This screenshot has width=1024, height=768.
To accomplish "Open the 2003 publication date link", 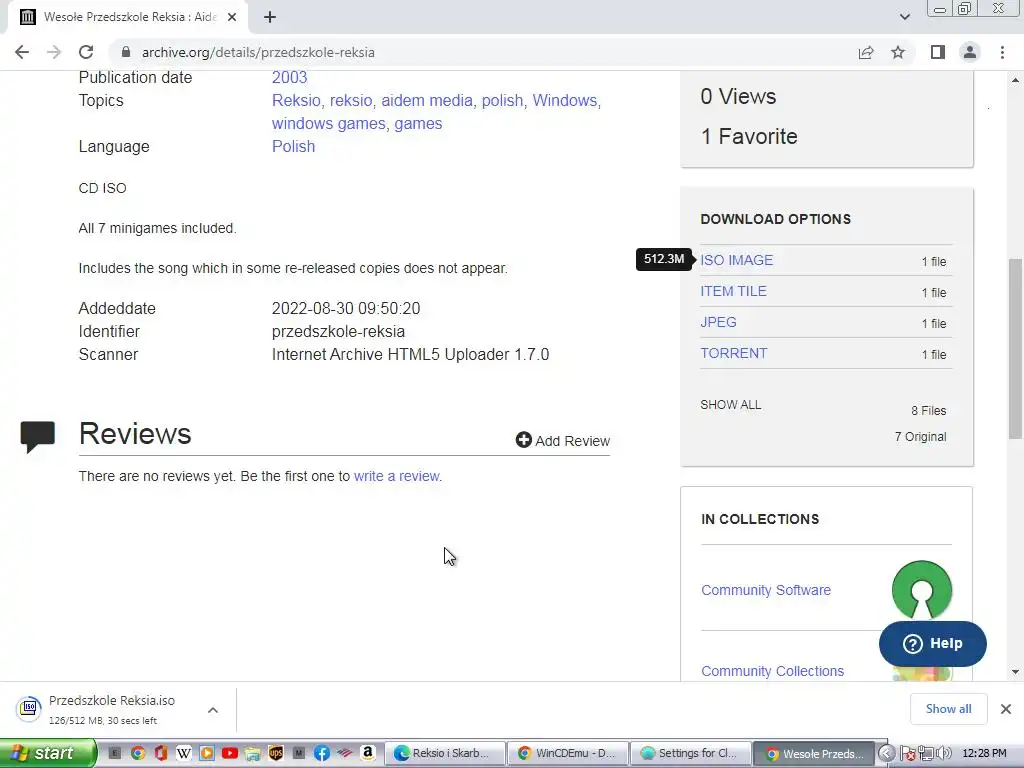I will click(x=289, y=77).
